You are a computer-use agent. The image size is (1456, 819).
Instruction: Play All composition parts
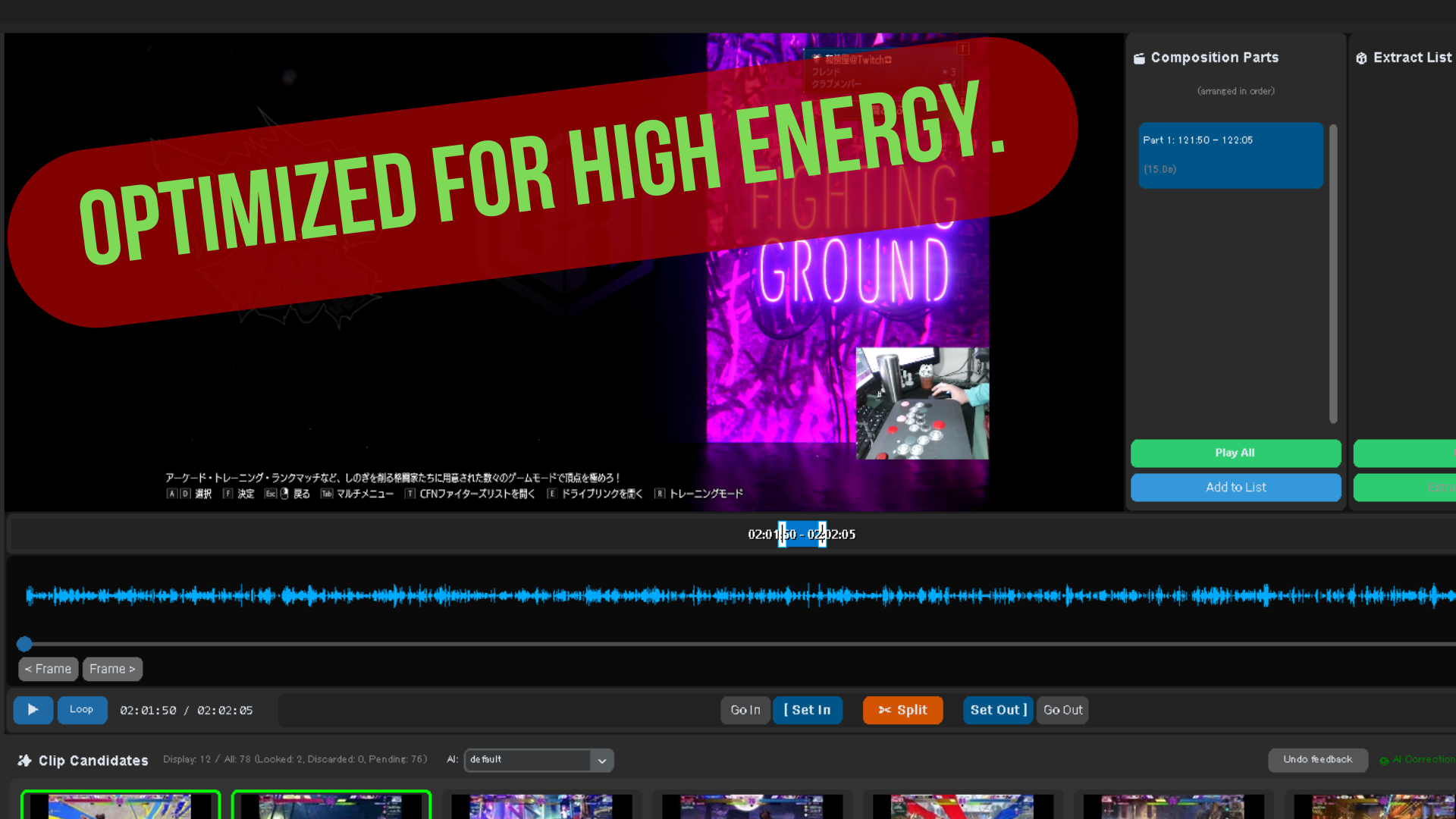click(1235, 453)
